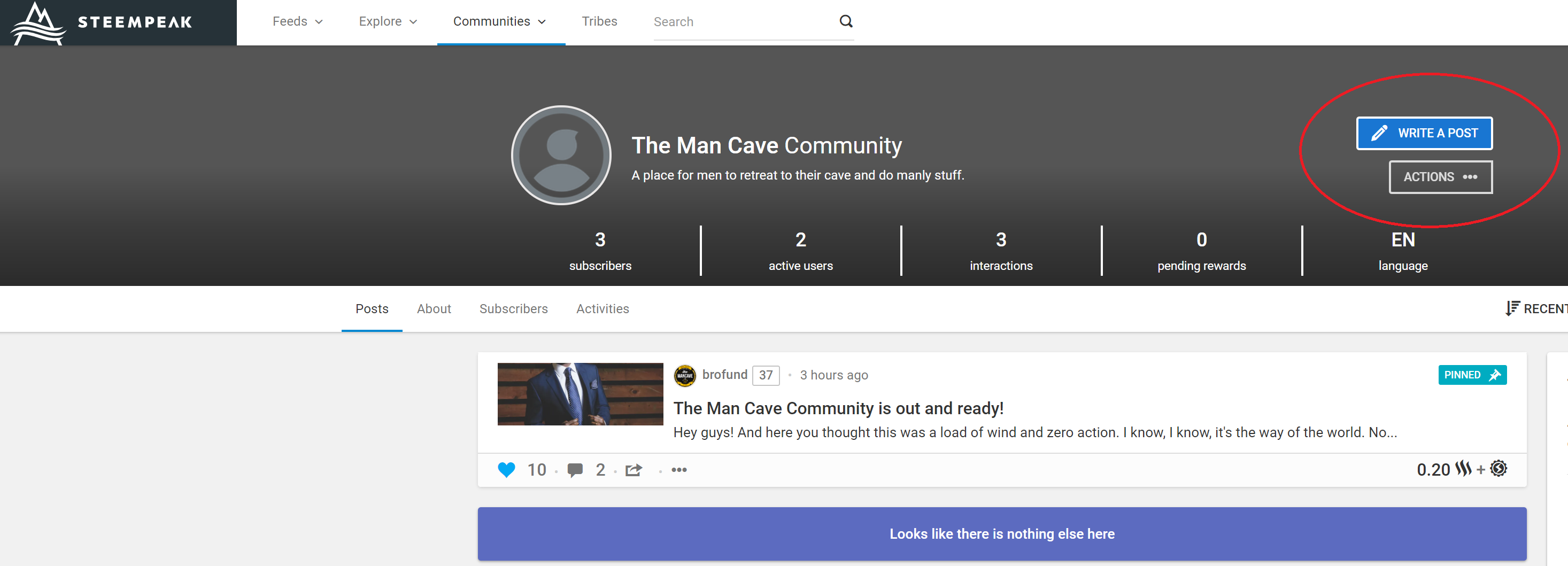Open post options three-dot icon
1568x566 pixels.
click(x=679, y=470)
